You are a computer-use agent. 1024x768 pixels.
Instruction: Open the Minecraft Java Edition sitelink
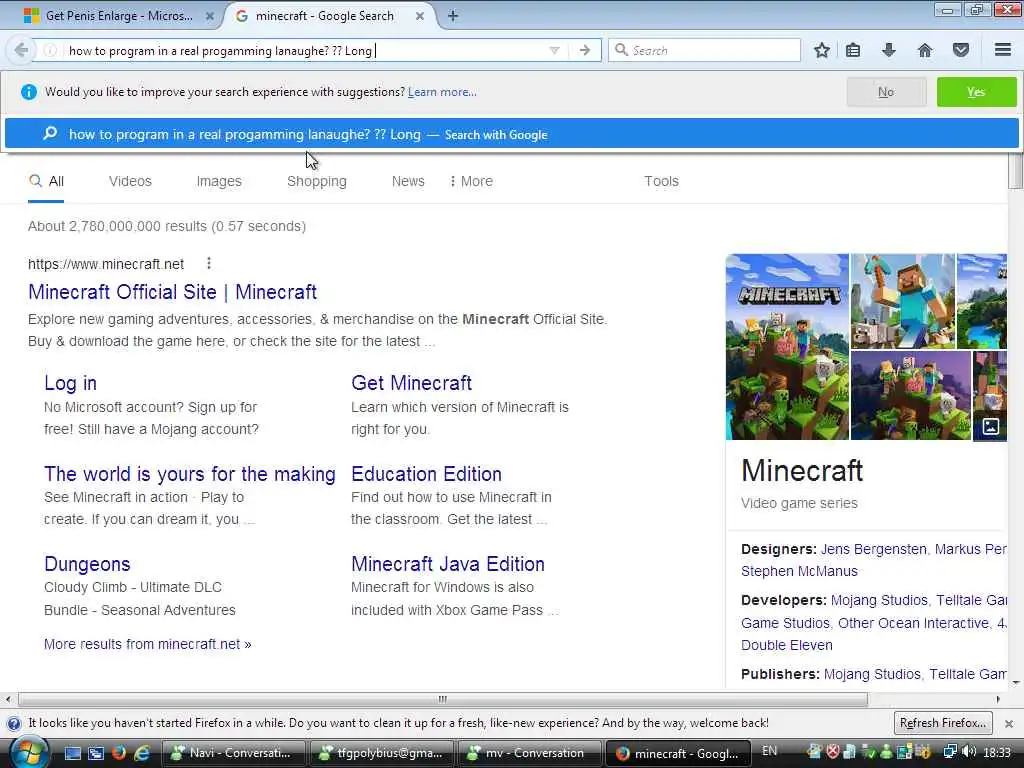tap(448, 564)
